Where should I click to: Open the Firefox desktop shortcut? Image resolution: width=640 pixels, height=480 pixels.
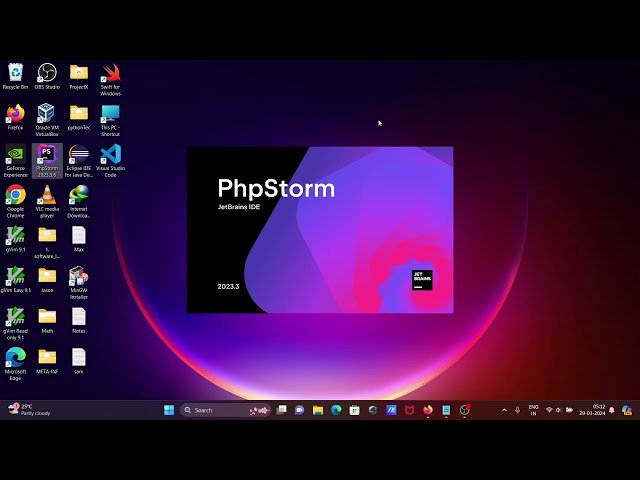16,117
